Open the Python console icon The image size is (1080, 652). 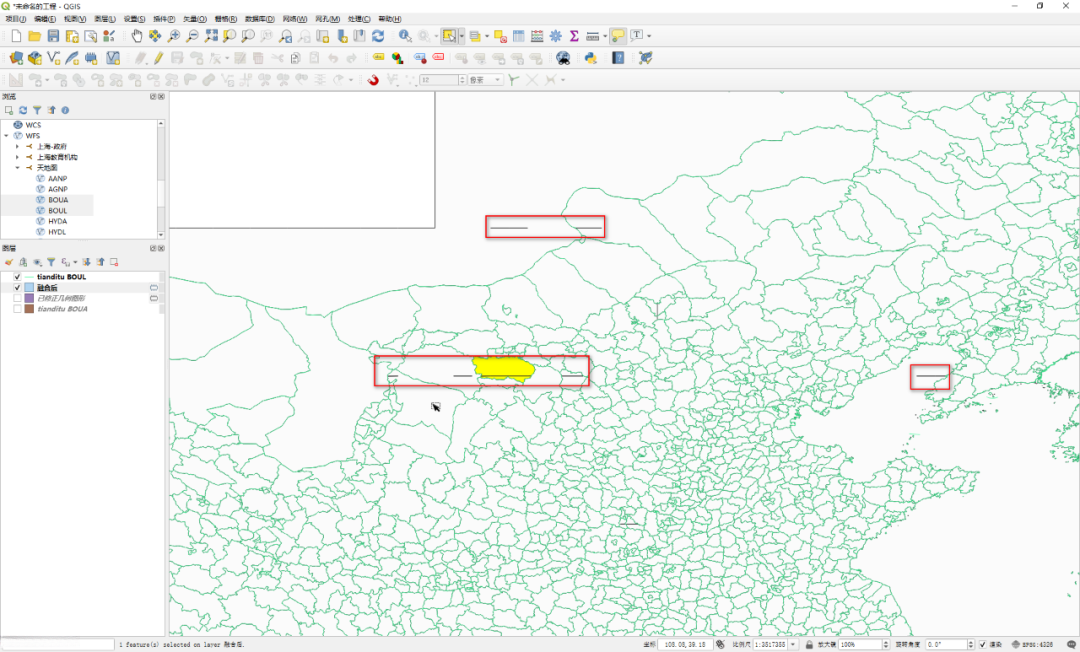click(591, 58)
